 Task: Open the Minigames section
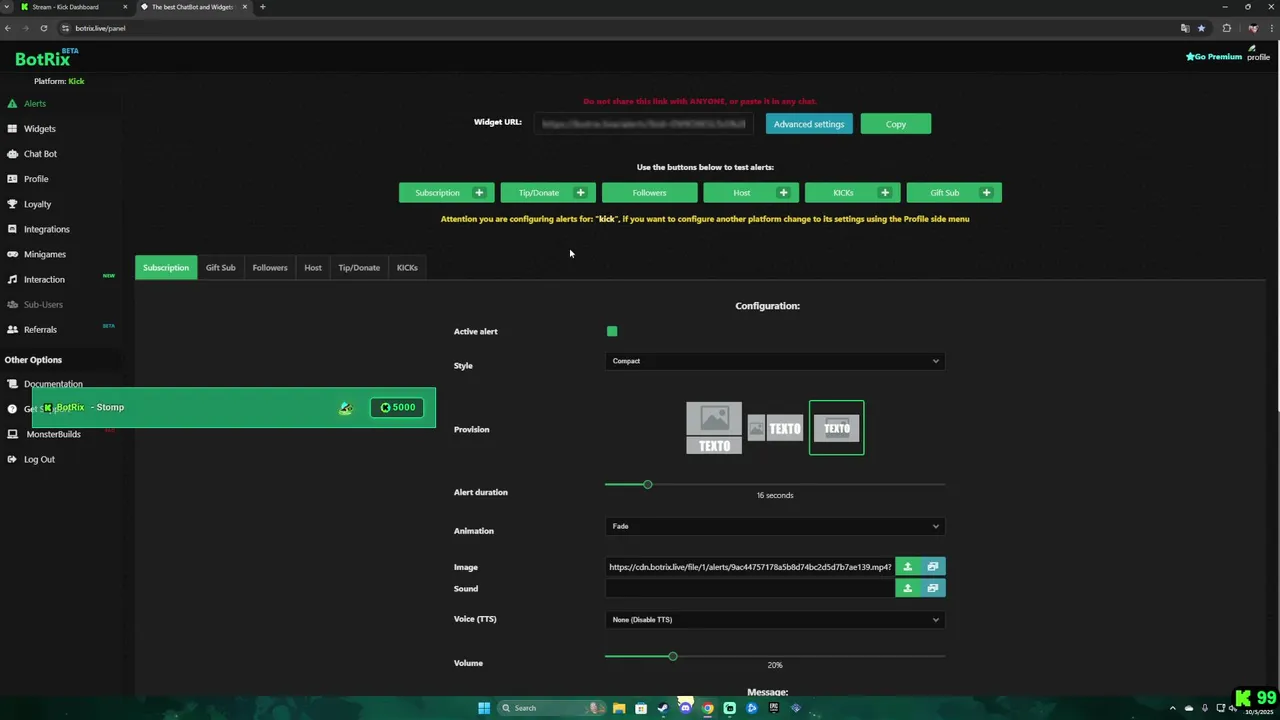point(44,254)
